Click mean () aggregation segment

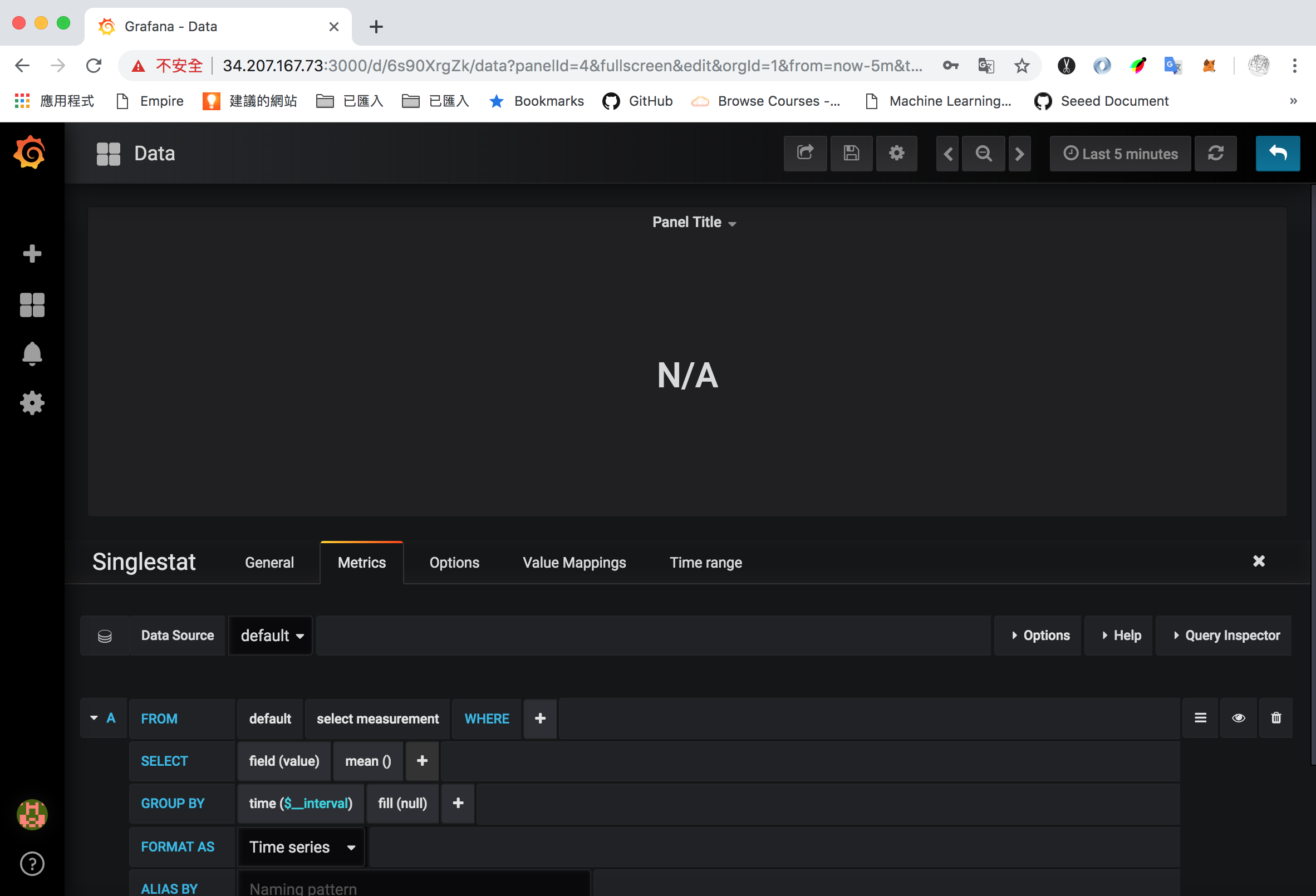pyautogui.click(x=368, y=761)
